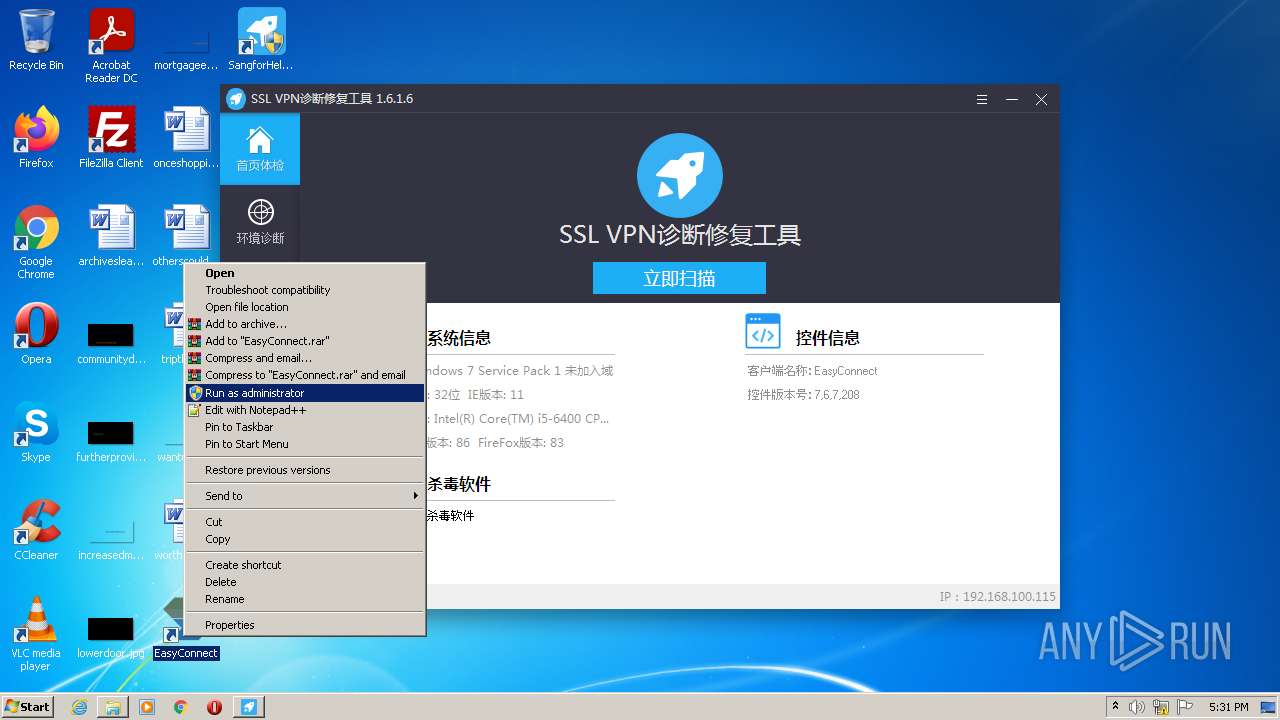
Task: Open the volume tray icon
Action: [1137, 707]
